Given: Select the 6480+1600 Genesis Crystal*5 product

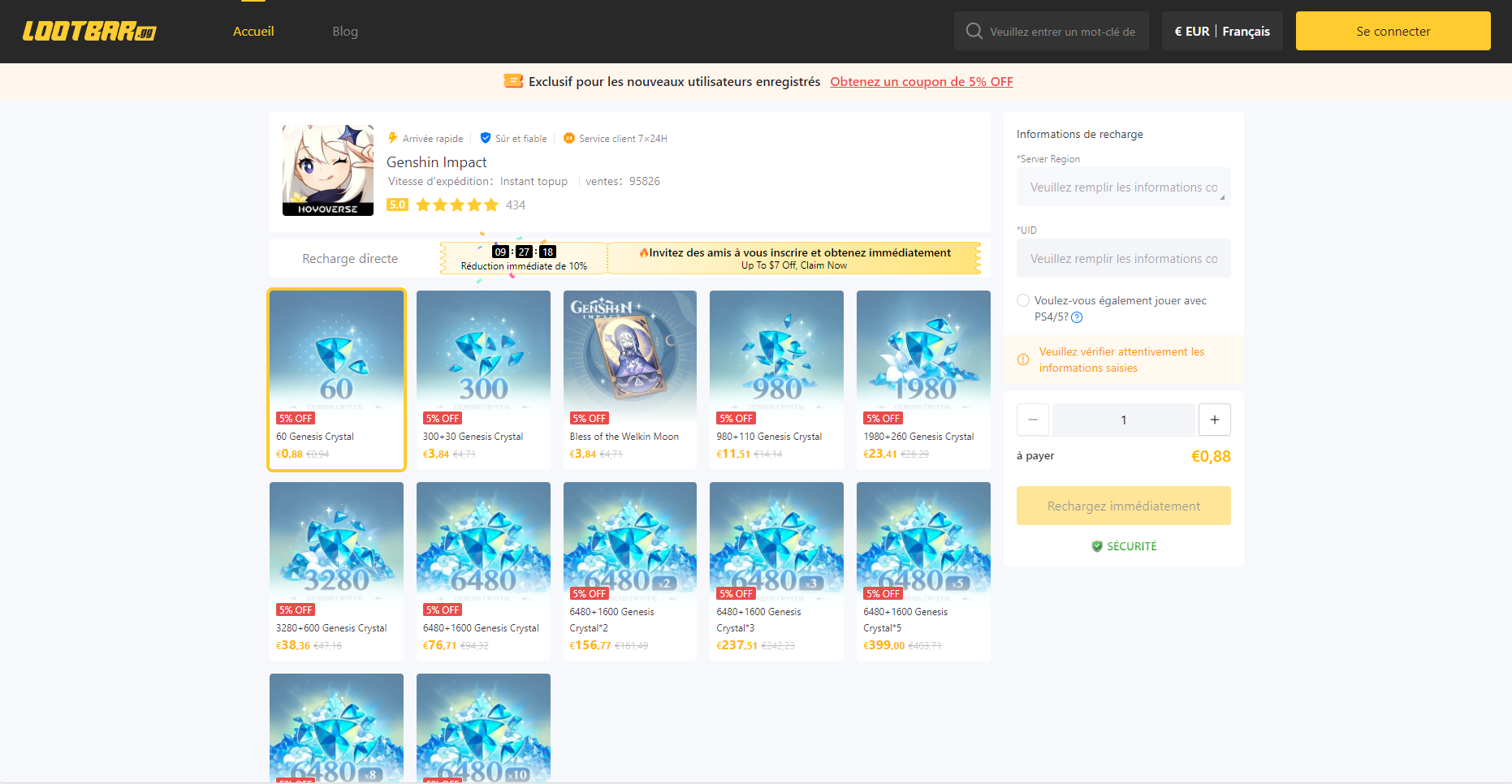Looking at the screenshot, I should (x=923, y=571).
